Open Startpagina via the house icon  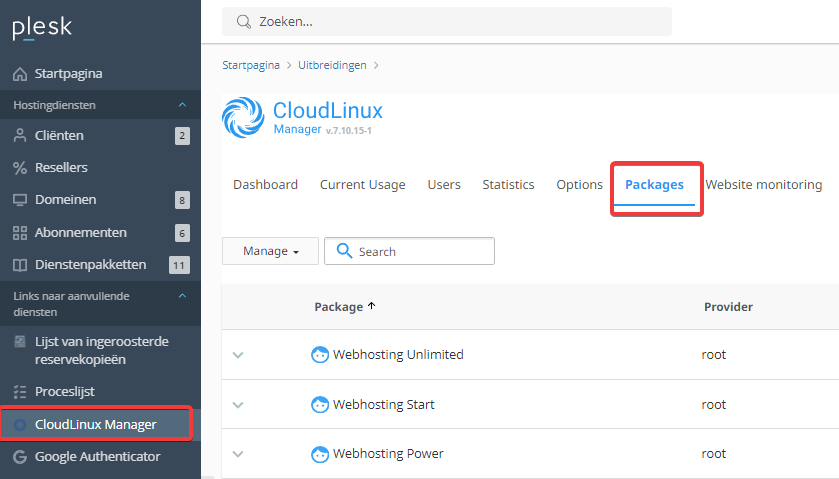20,74
